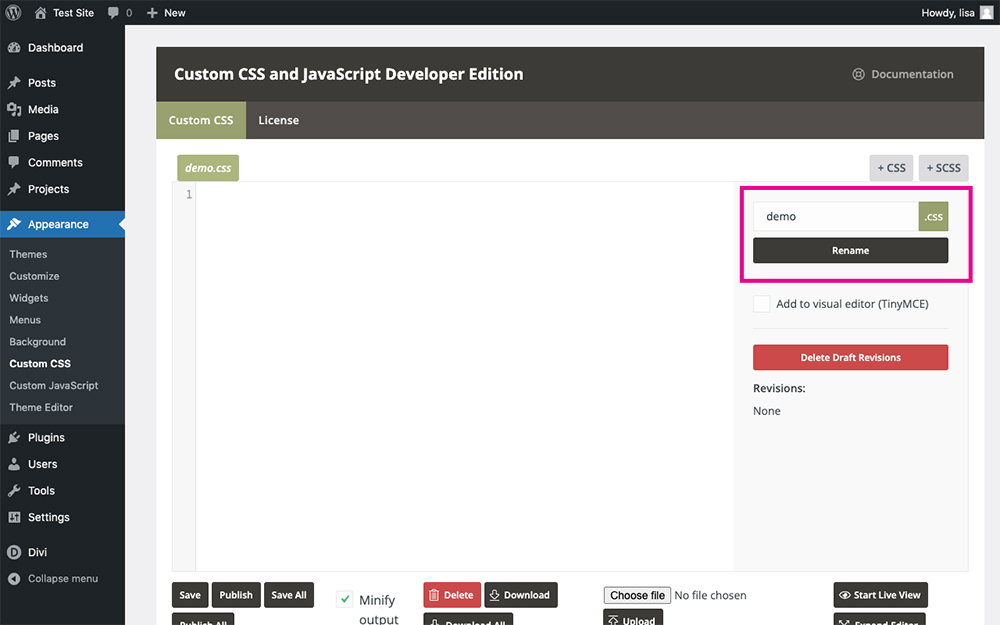
Task: Open the Media library
Action: [62, 110]
